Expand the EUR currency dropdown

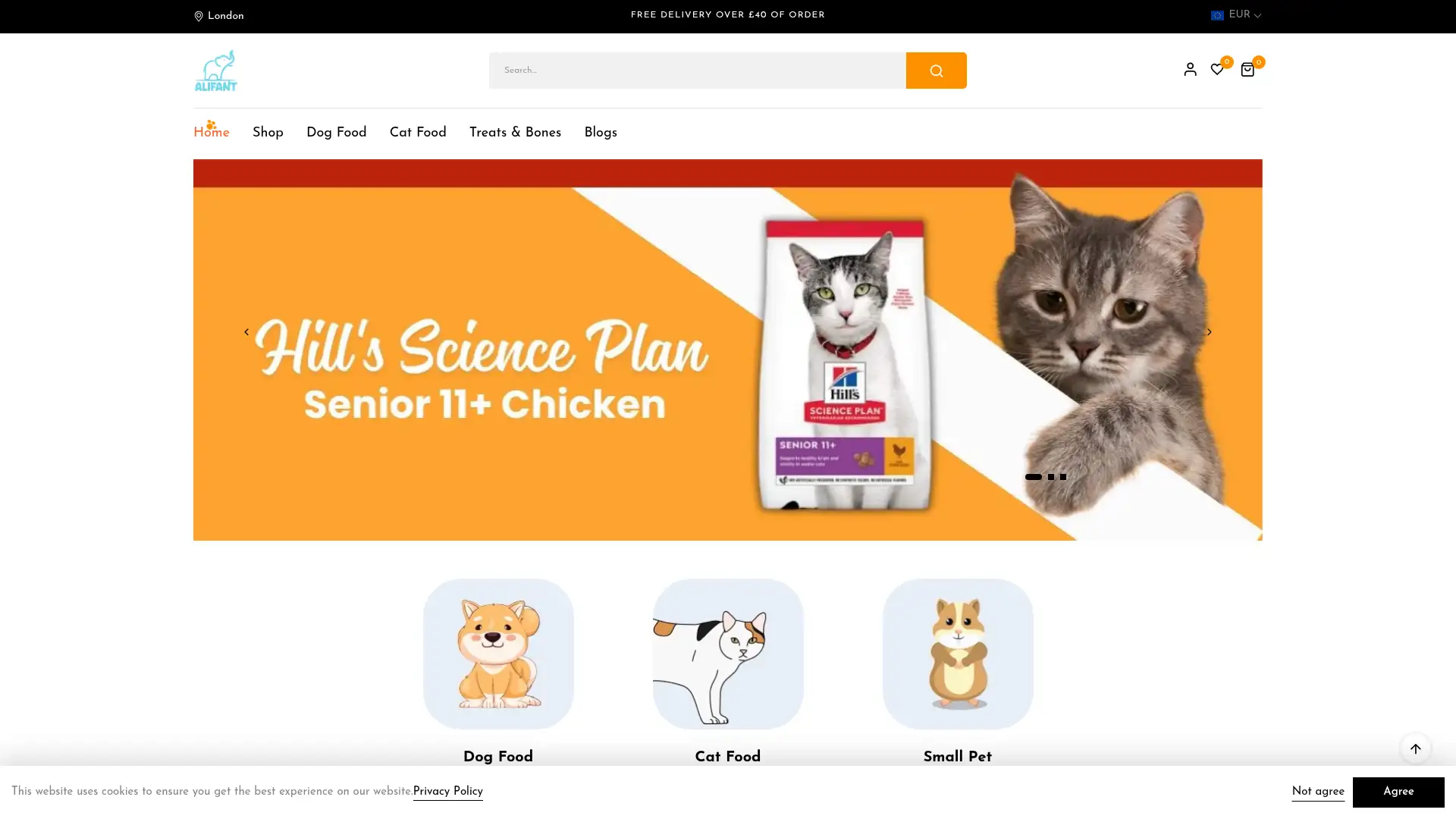1236,15
